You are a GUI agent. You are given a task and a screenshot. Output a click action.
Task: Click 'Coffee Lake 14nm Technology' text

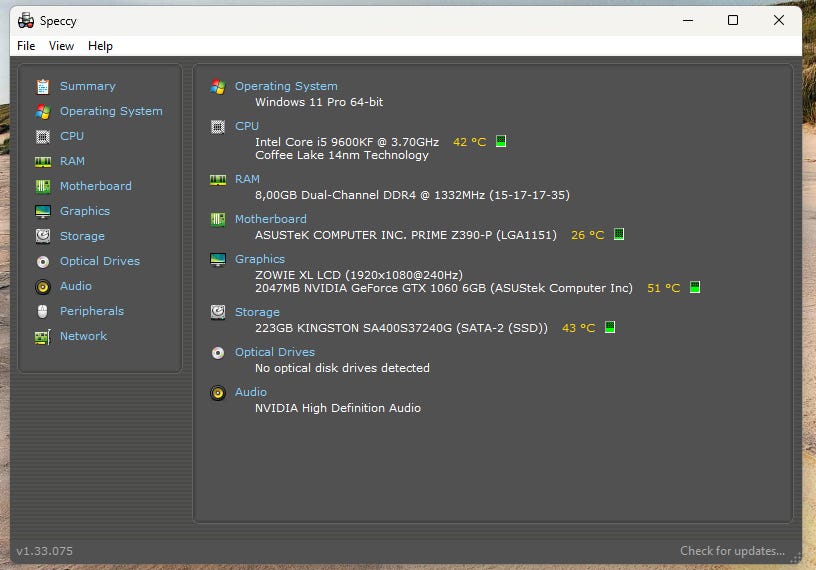click(x=342, y=155)
